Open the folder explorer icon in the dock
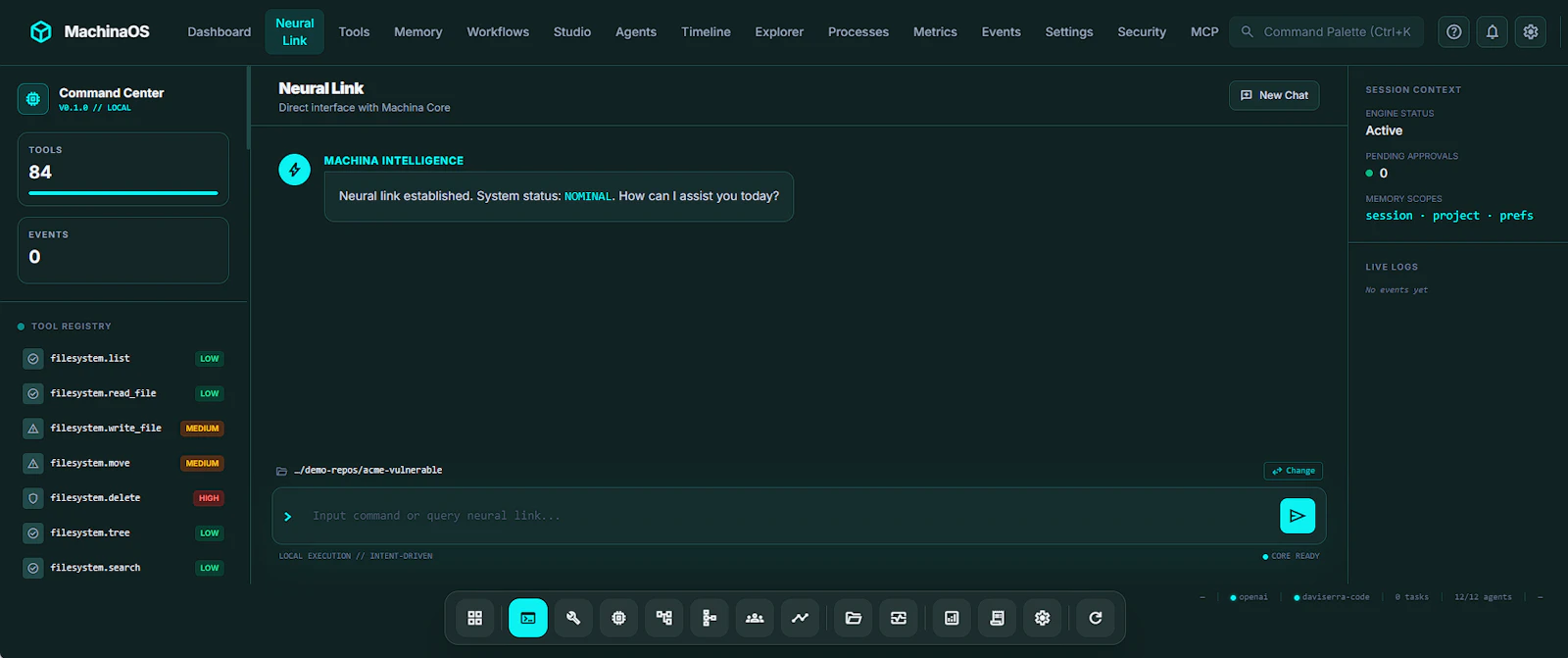 (x=854, y=618)
